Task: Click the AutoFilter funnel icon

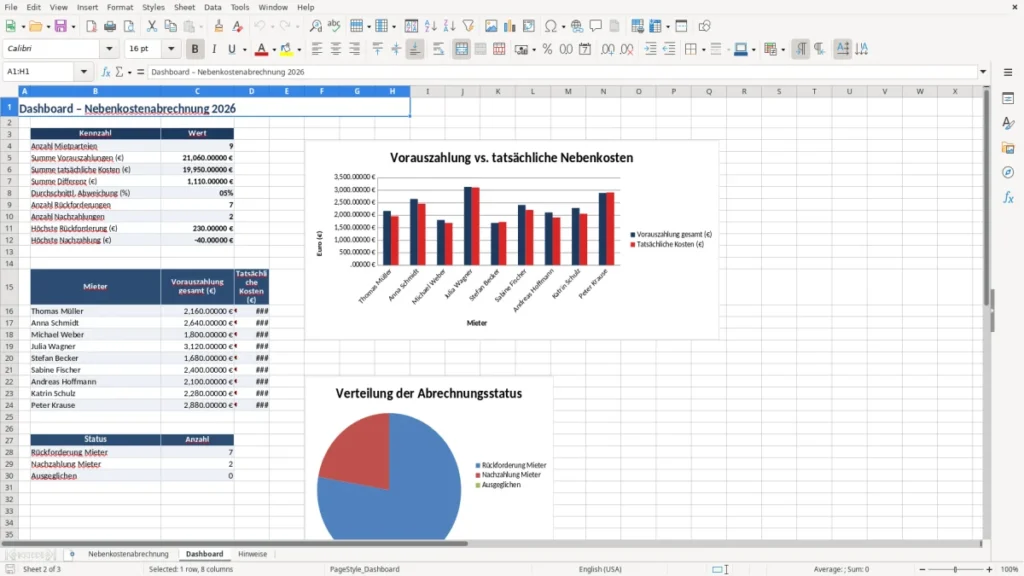Action: click(468, 26)
